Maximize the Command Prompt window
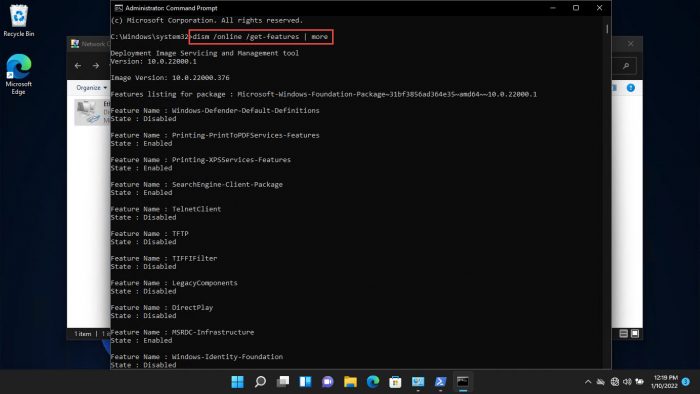Viewport: 700px width, 394px height. 576,8
